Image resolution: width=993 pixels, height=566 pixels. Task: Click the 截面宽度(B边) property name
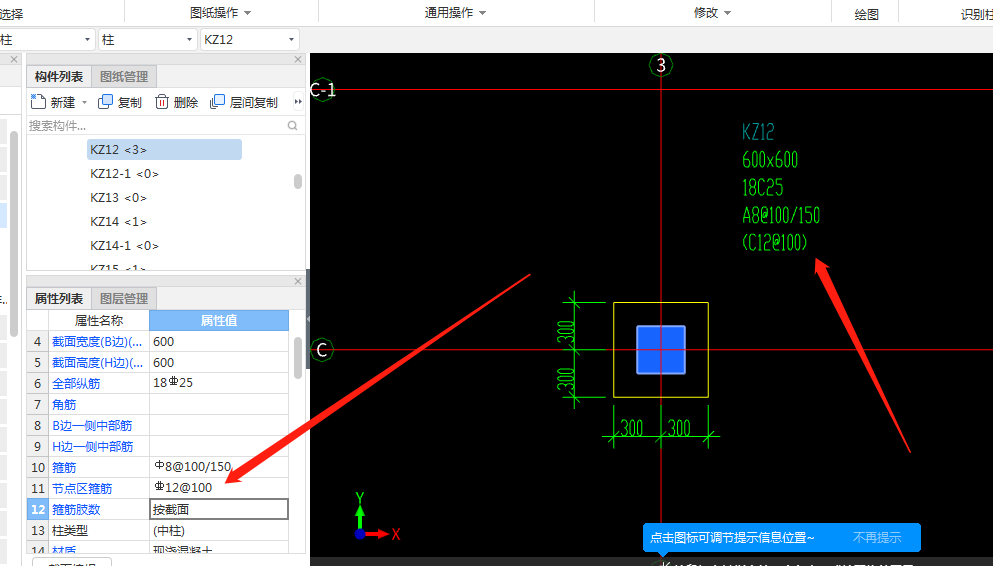(97, 342)
